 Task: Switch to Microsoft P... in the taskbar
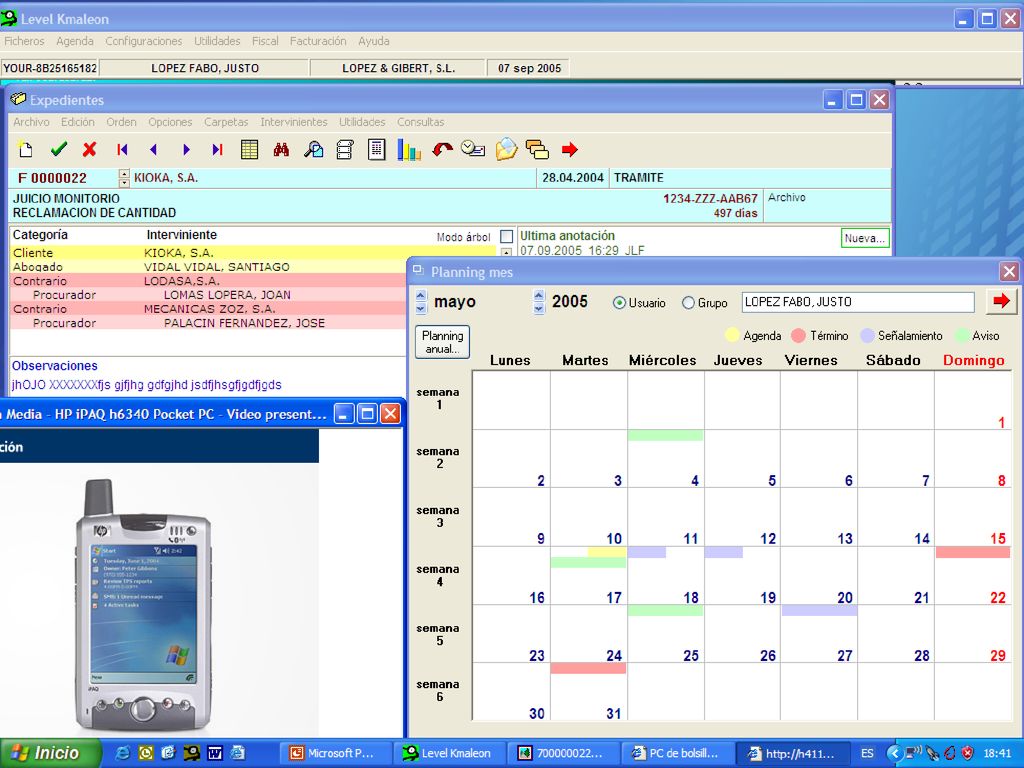coord(336,753)
